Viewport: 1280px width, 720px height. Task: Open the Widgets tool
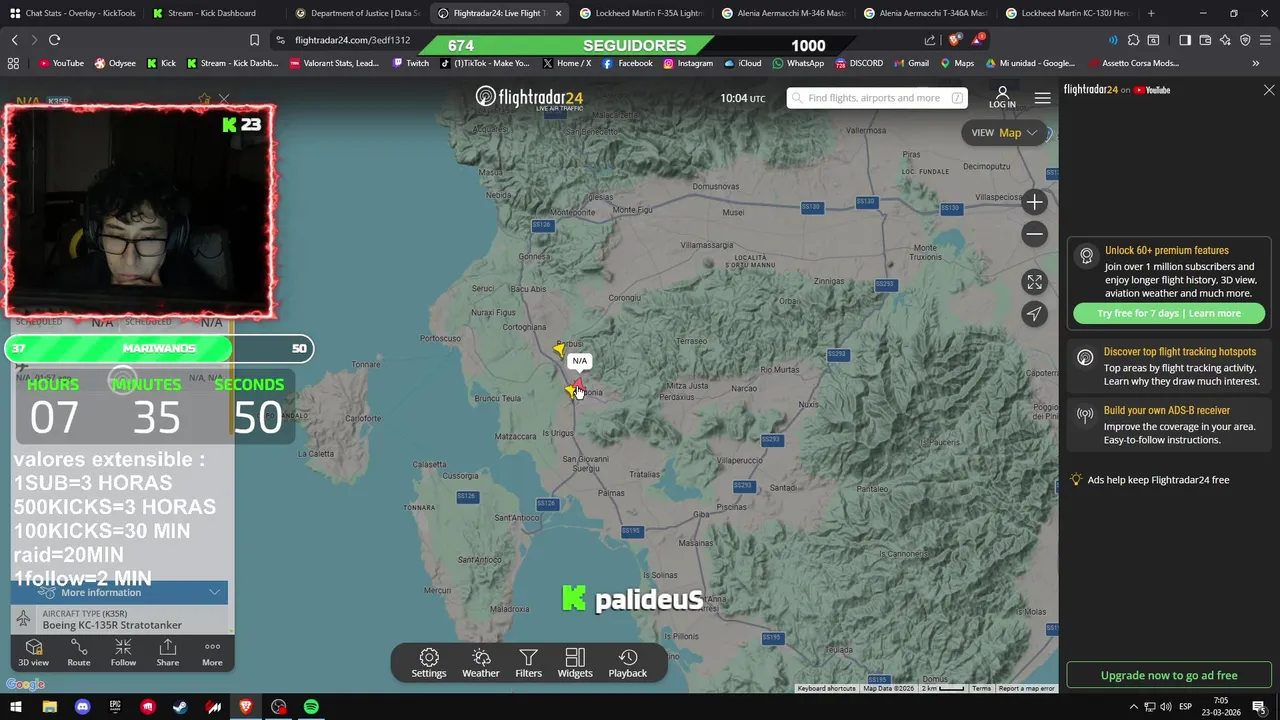tap(575, 663)
